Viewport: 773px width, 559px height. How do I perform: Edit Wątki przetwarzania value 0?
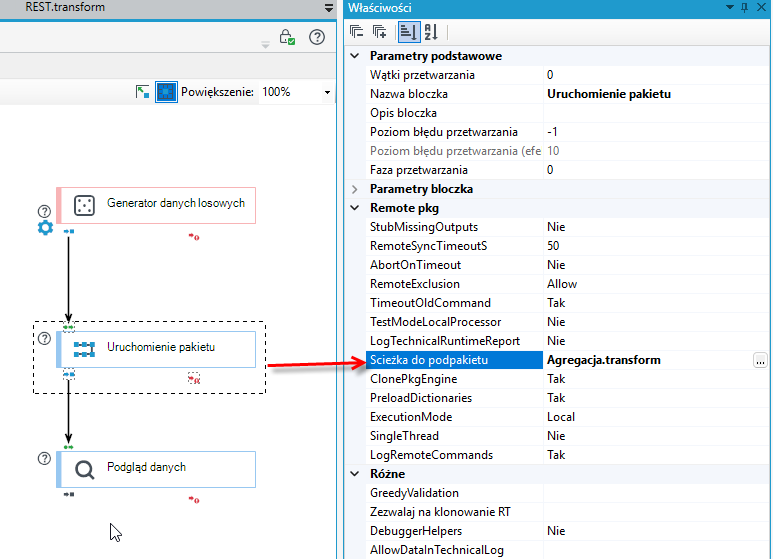coord(656,75)
